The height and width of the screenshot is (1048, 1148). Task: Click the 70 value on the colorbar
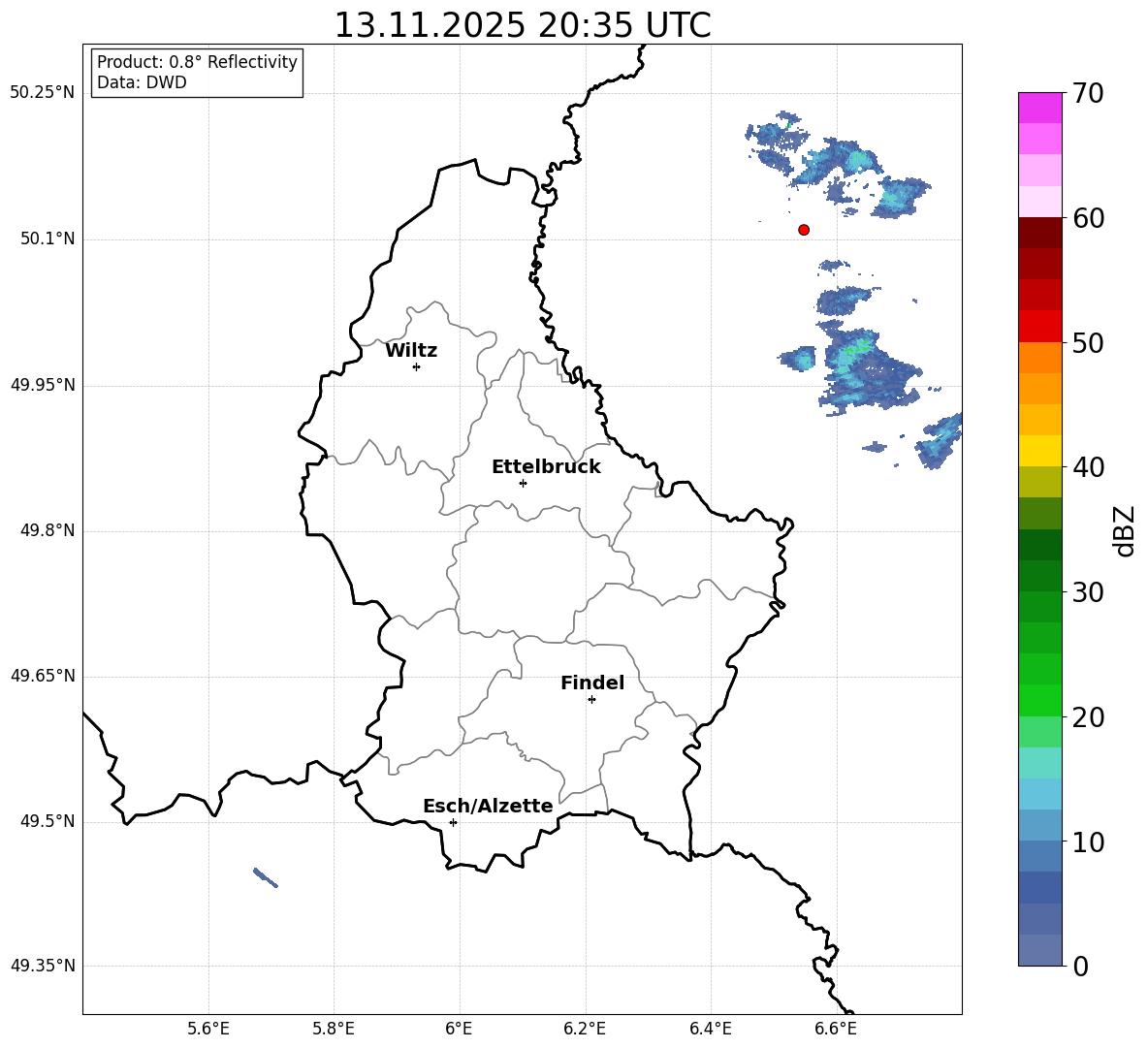(1088, 93)
